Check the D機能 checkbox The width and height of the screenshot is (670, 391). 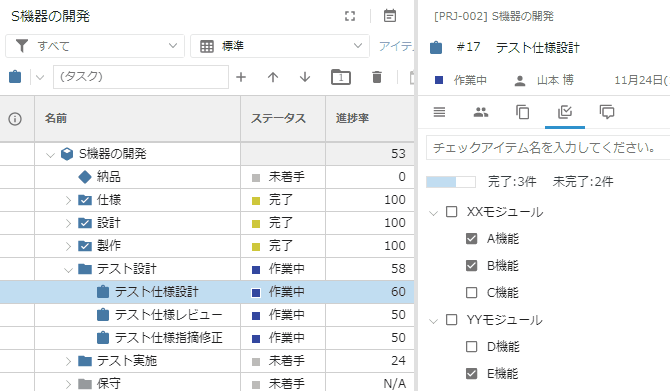(471, 347)
